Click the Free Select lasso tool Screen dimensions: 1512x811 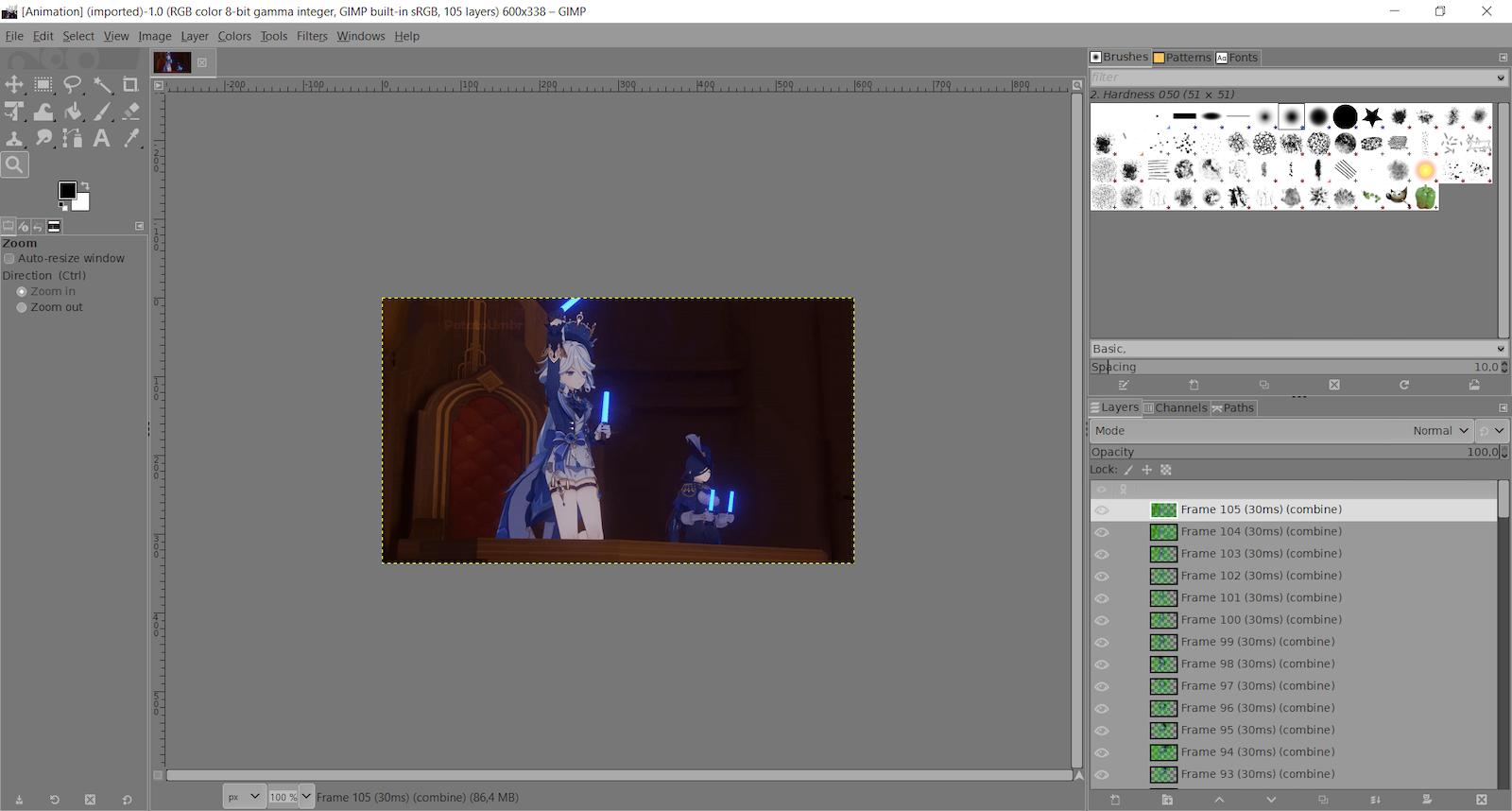[x=73, y=85]
